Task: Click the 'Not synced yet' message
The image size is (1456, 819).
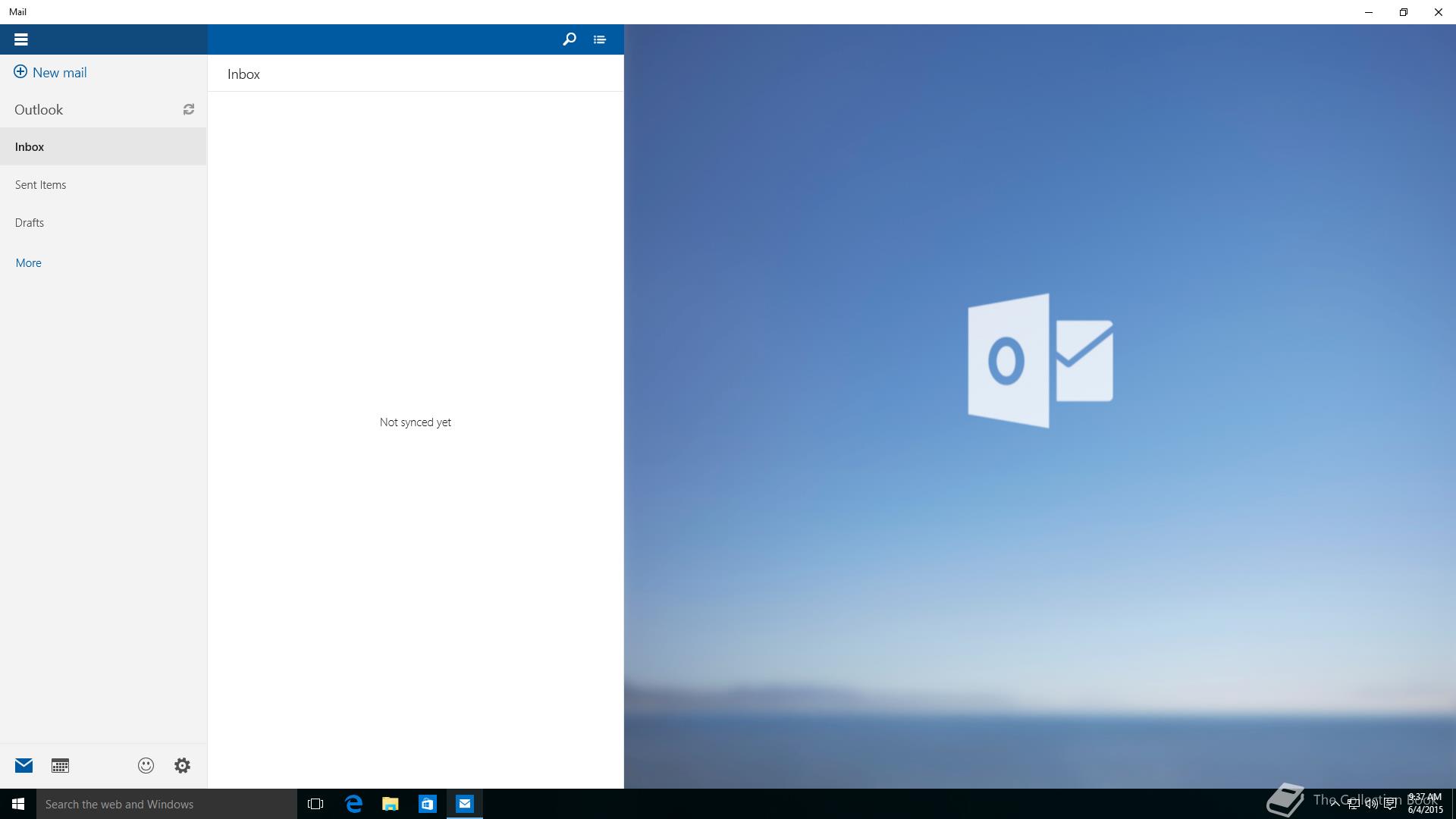Action: tap(416, 422)
